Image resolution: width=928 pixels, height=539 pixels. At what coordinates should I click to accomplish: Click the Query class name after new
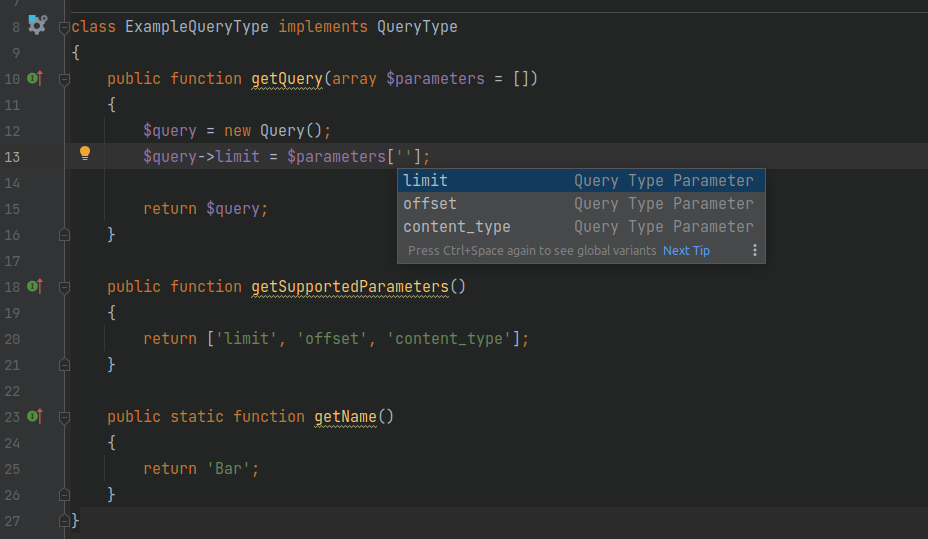[x=282, y=131]
